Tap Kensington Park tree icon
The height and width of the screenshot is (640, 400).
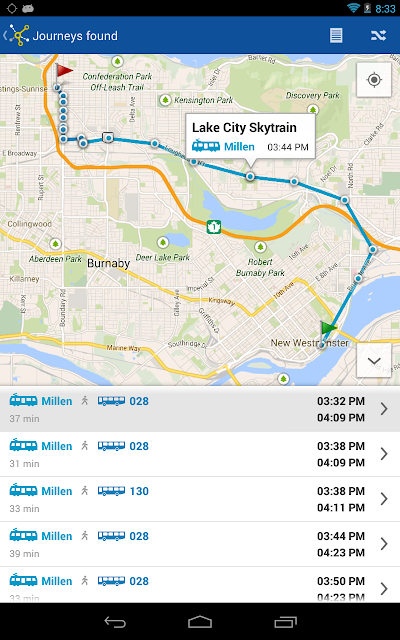click(x=165, y=100)
